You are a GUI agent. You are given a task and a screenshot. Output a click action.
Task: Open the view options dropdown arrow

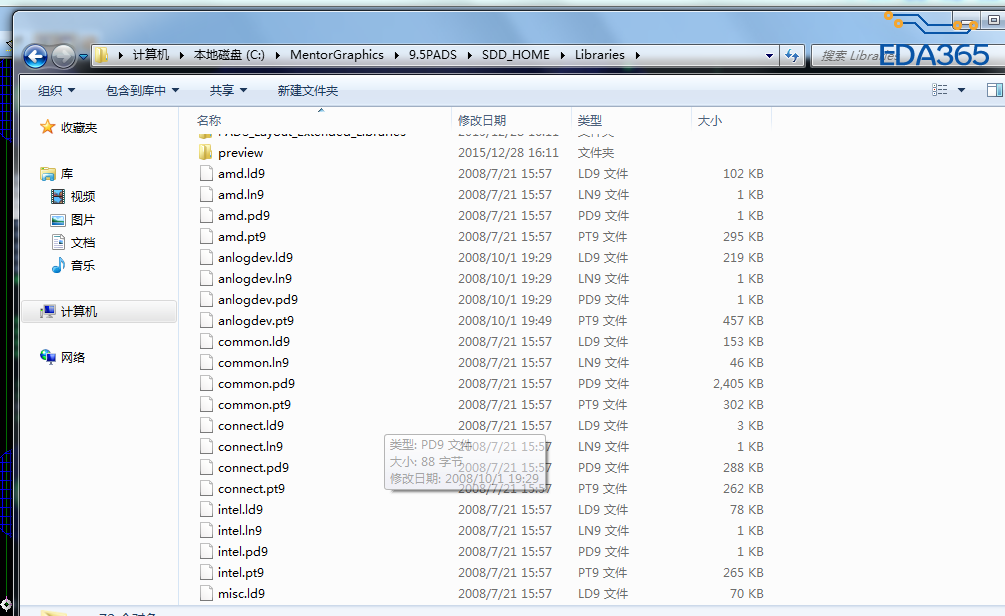961,90
